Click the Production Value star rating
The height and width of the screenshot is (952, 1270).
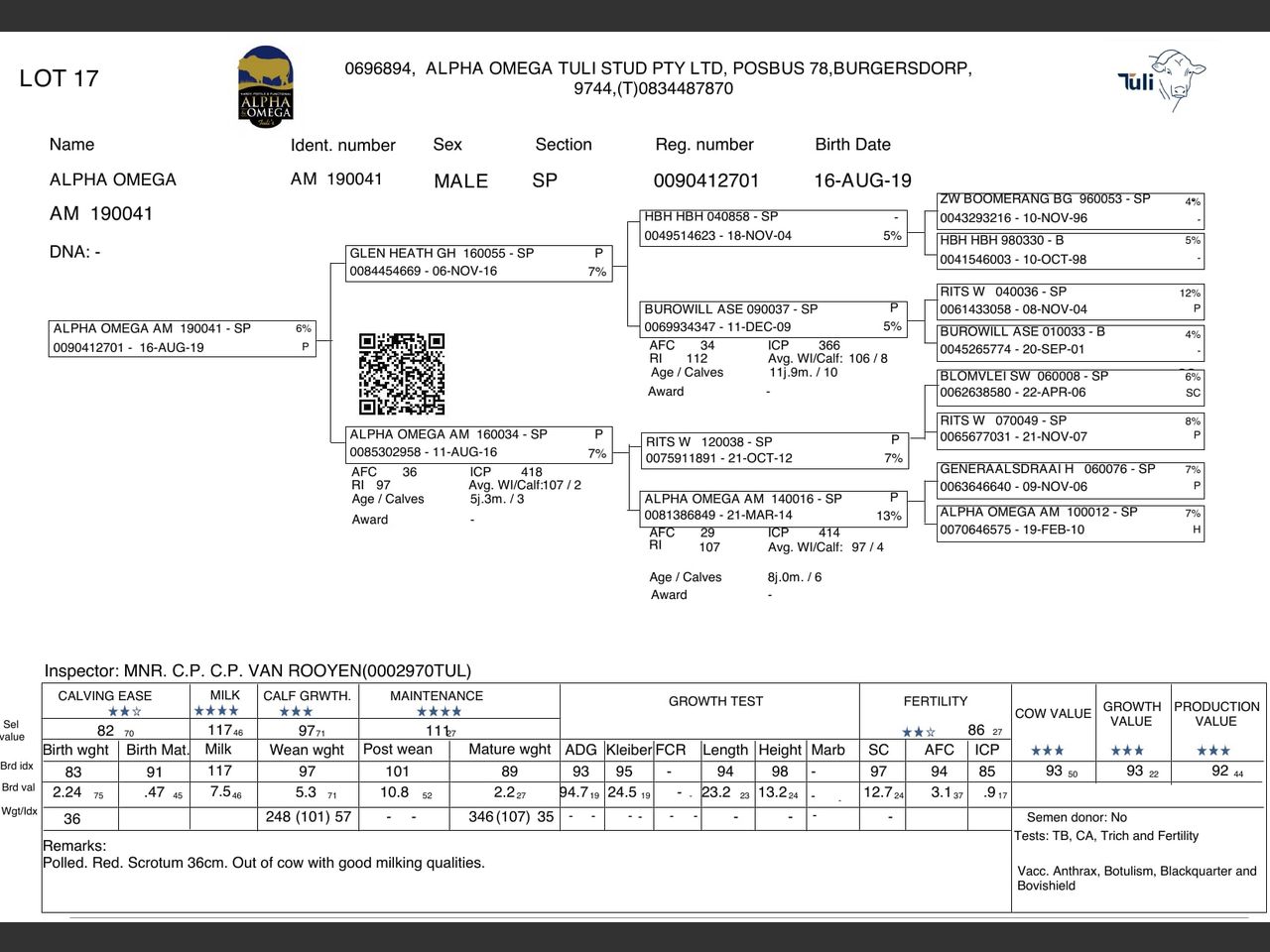1212,751
